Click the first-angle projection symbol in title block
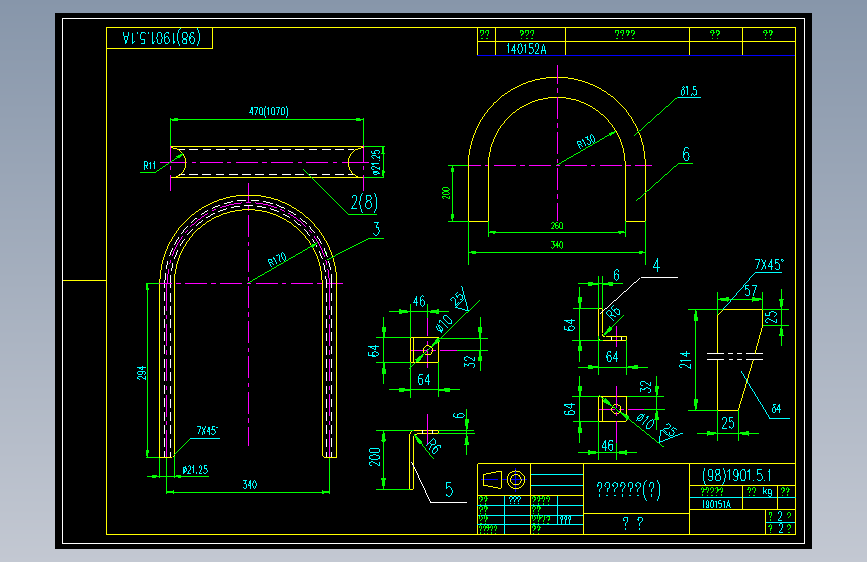Screen dimensions: 867x562 504,480
